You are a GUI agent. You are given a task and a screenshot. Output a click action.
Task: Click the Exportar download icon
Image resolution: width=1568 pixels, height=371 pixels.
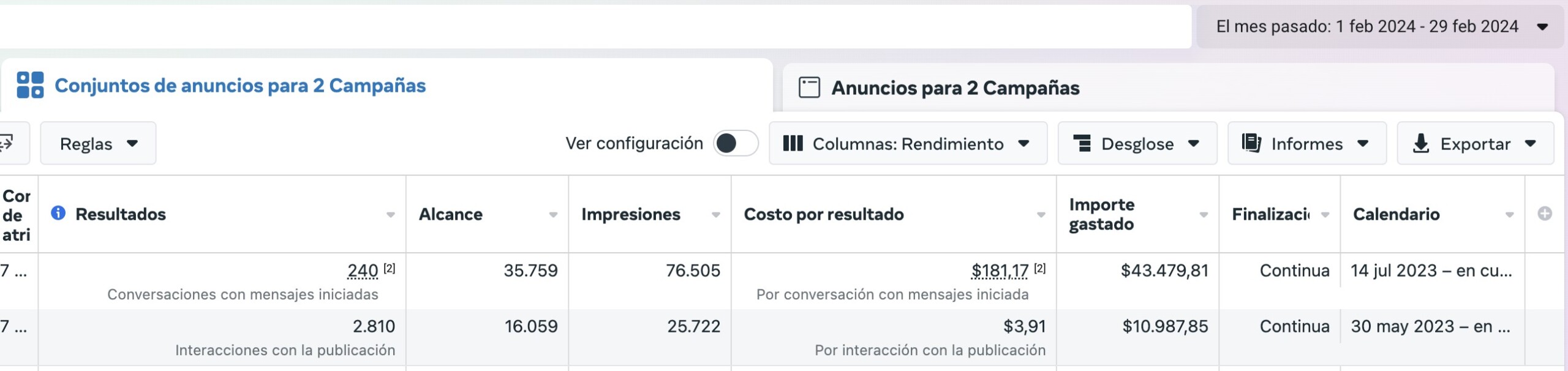point(1420,144)
